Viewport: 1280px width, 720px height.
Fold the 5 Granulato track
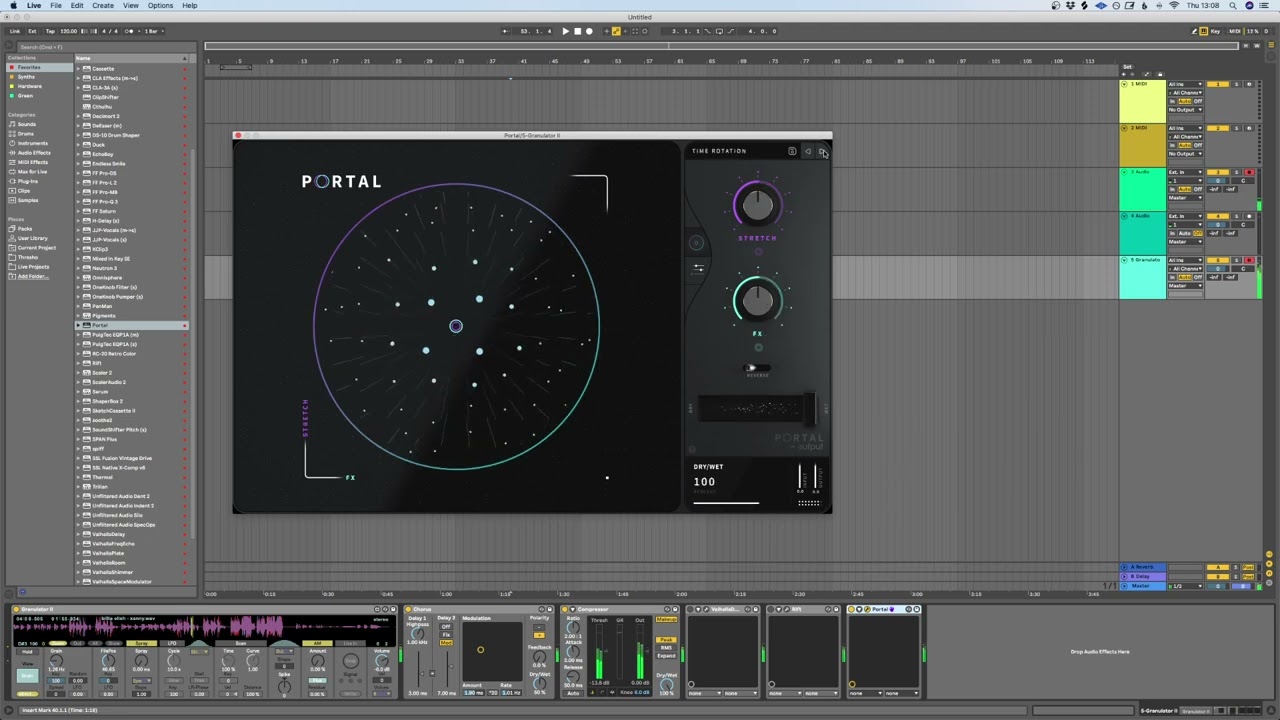(1125, 260)
